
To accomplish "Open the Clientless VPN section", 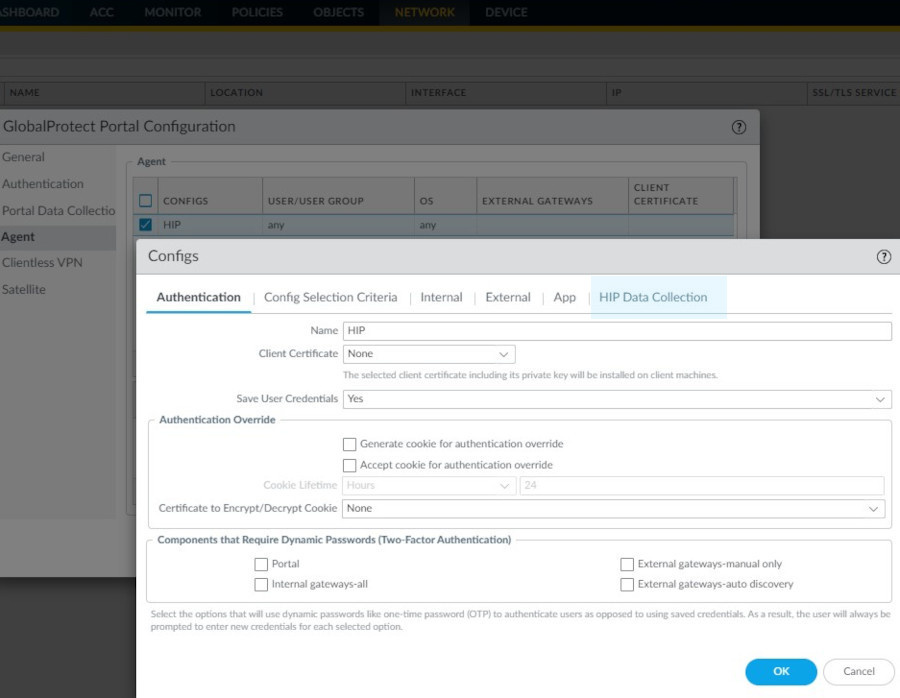I will [42, 263].
